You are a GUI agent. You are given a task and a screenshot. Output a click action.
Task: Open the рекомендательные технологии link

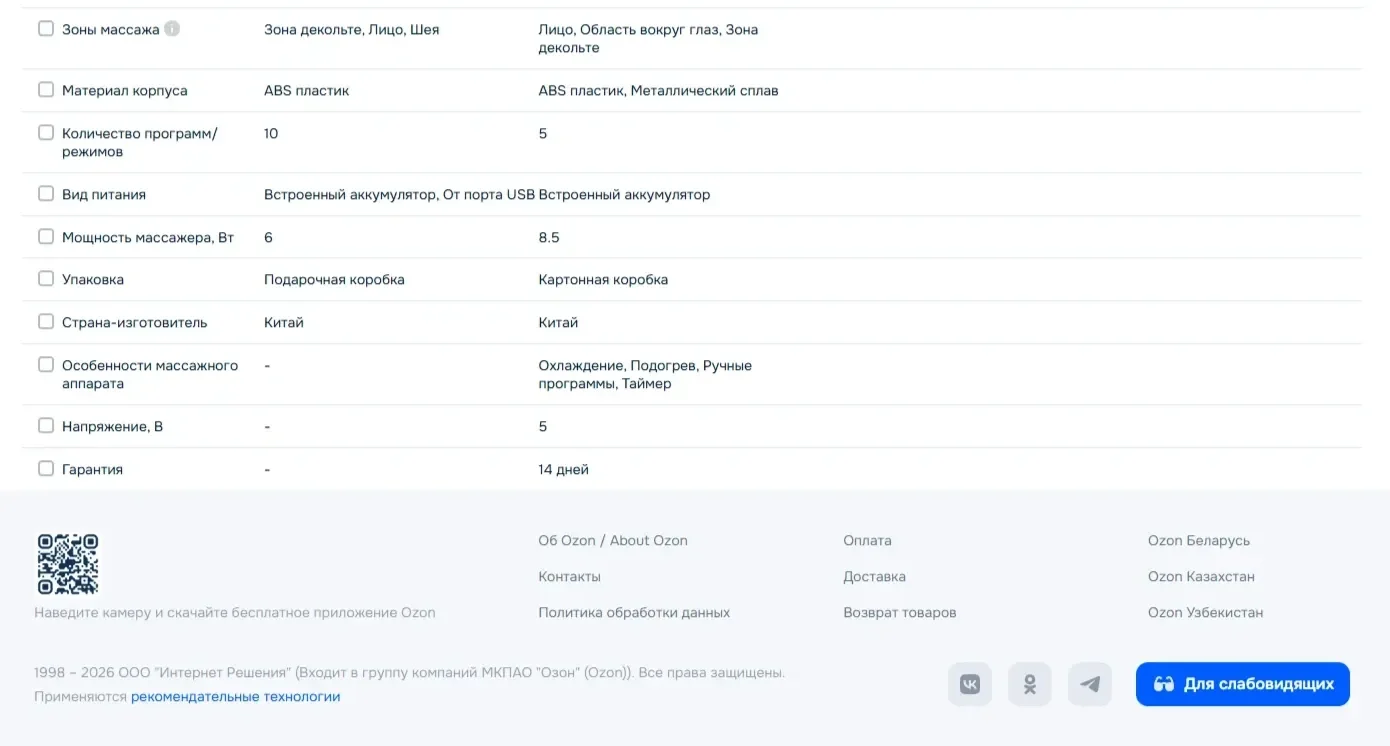236,696
